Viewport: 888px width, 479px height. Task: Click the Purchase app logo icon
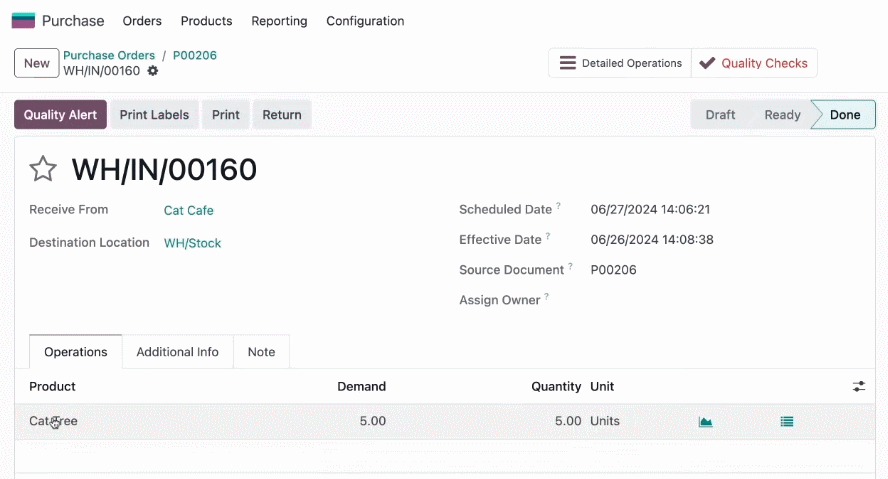[x=23, y=21]
